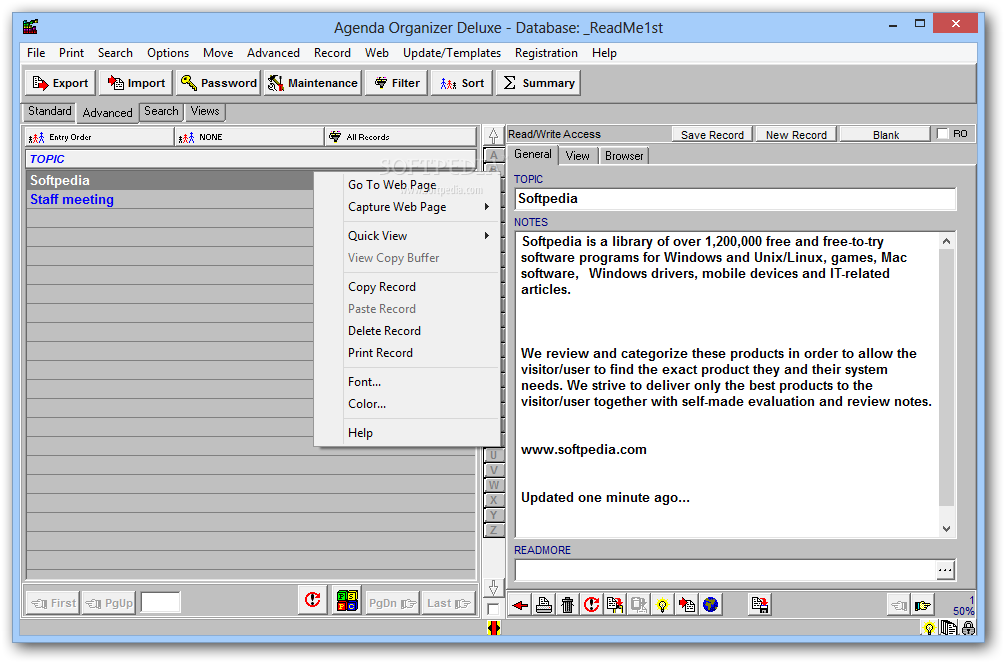
Task: Click the Filter toolbar button
Action: 396,83
